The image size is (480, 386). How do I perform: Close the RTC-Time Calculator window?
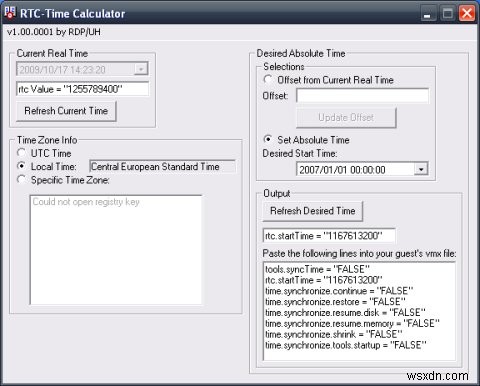(x=467, y=13)
